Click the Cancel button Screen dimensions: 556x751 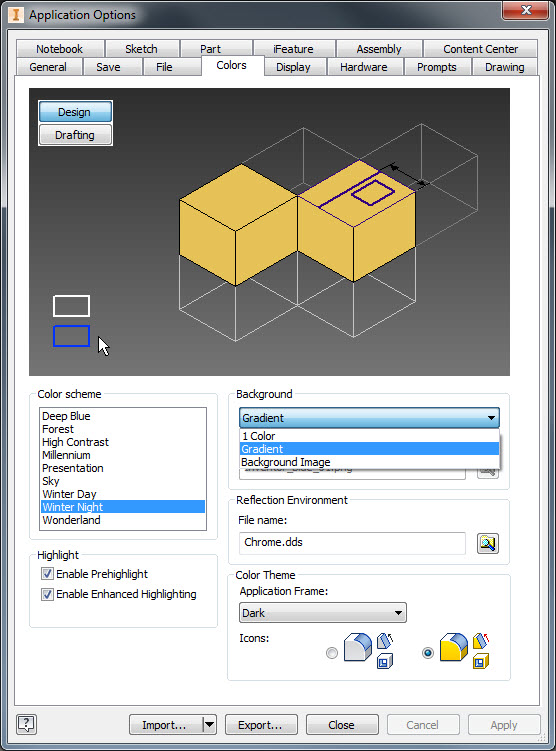[423, 725]
